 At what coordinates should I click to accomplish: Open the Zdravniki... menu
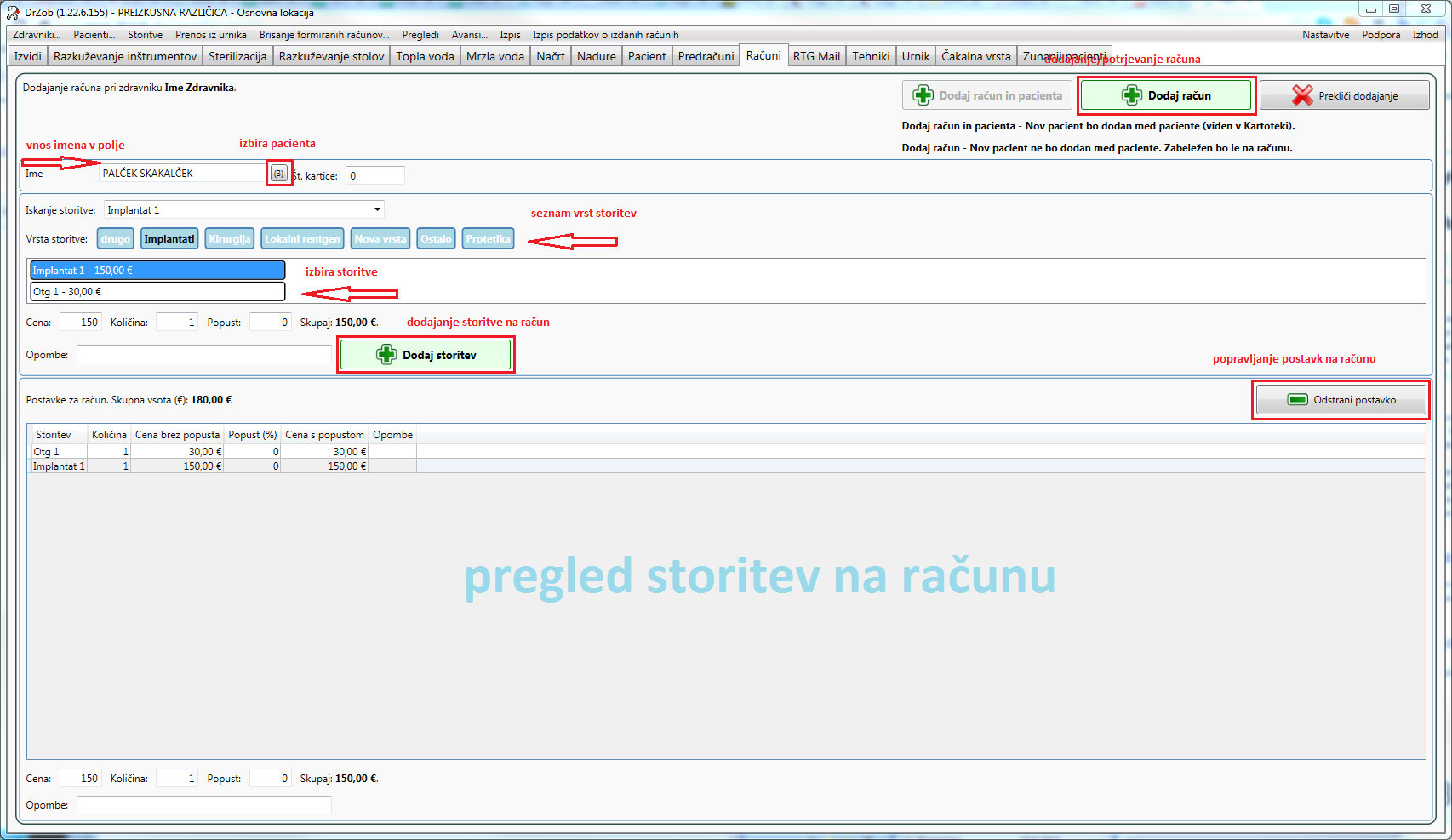[x=37, y=35]
